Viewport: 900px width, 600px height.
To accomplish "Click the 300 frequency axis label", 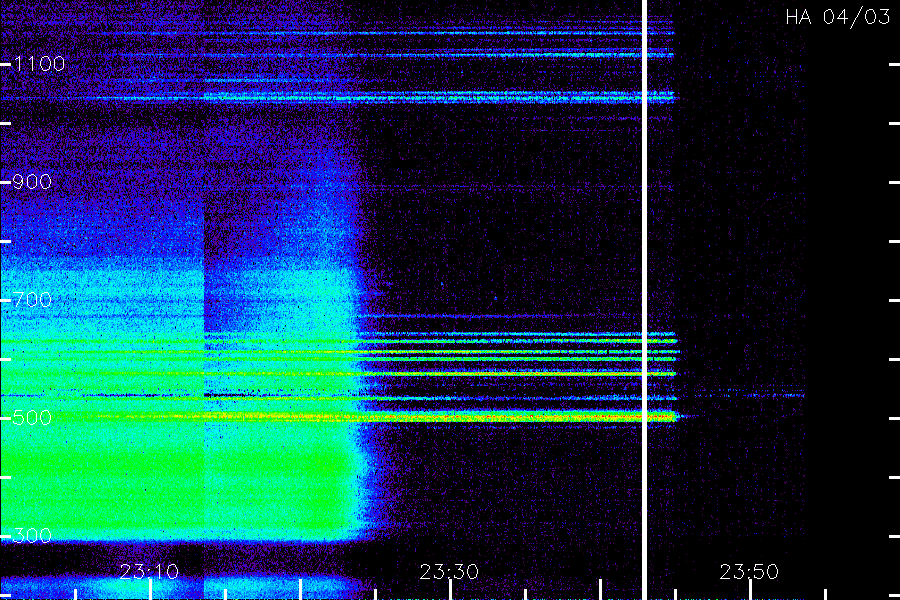I will tap(32, 536).
